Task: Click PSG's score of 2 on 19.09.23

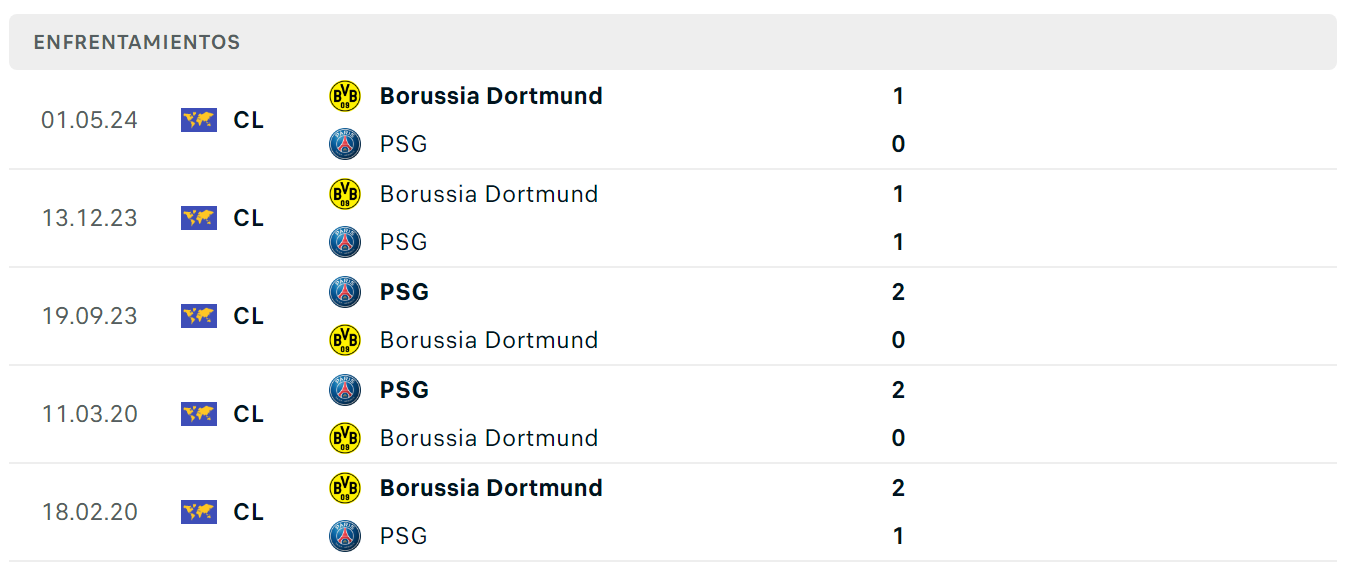Action: [898, 292]
